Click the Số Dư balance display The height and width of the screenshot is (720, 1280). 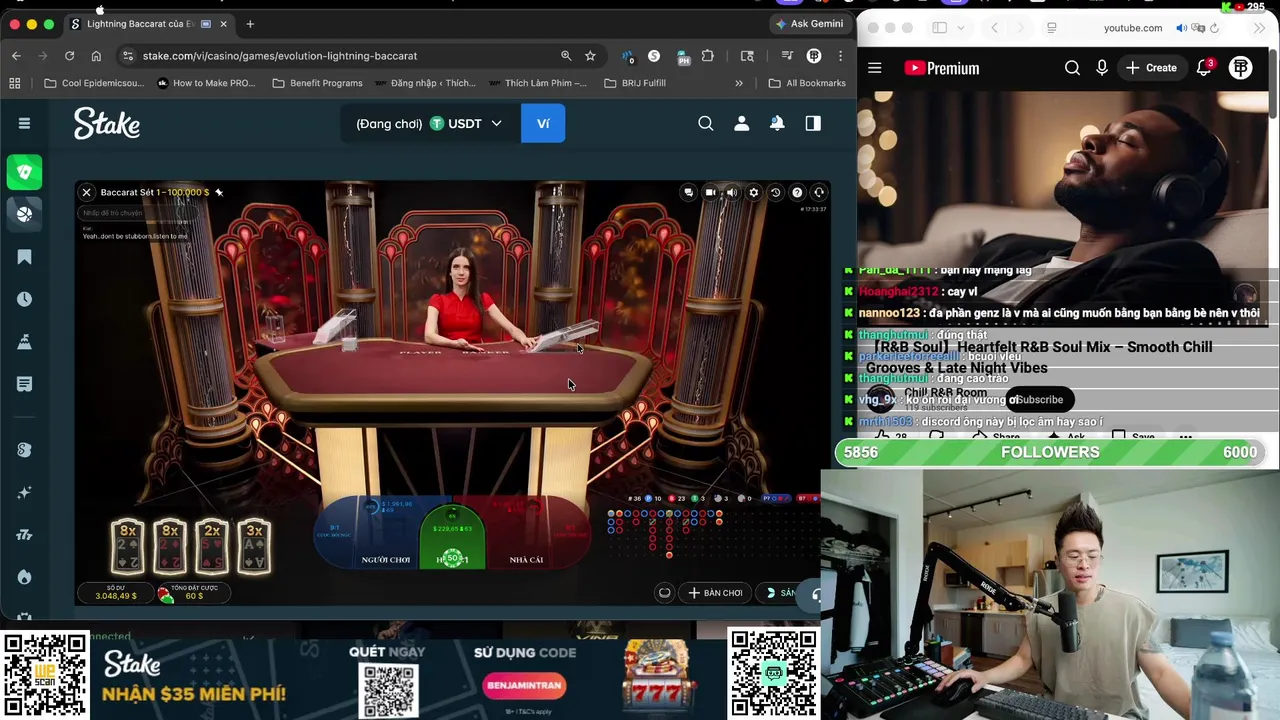[116, 593]
